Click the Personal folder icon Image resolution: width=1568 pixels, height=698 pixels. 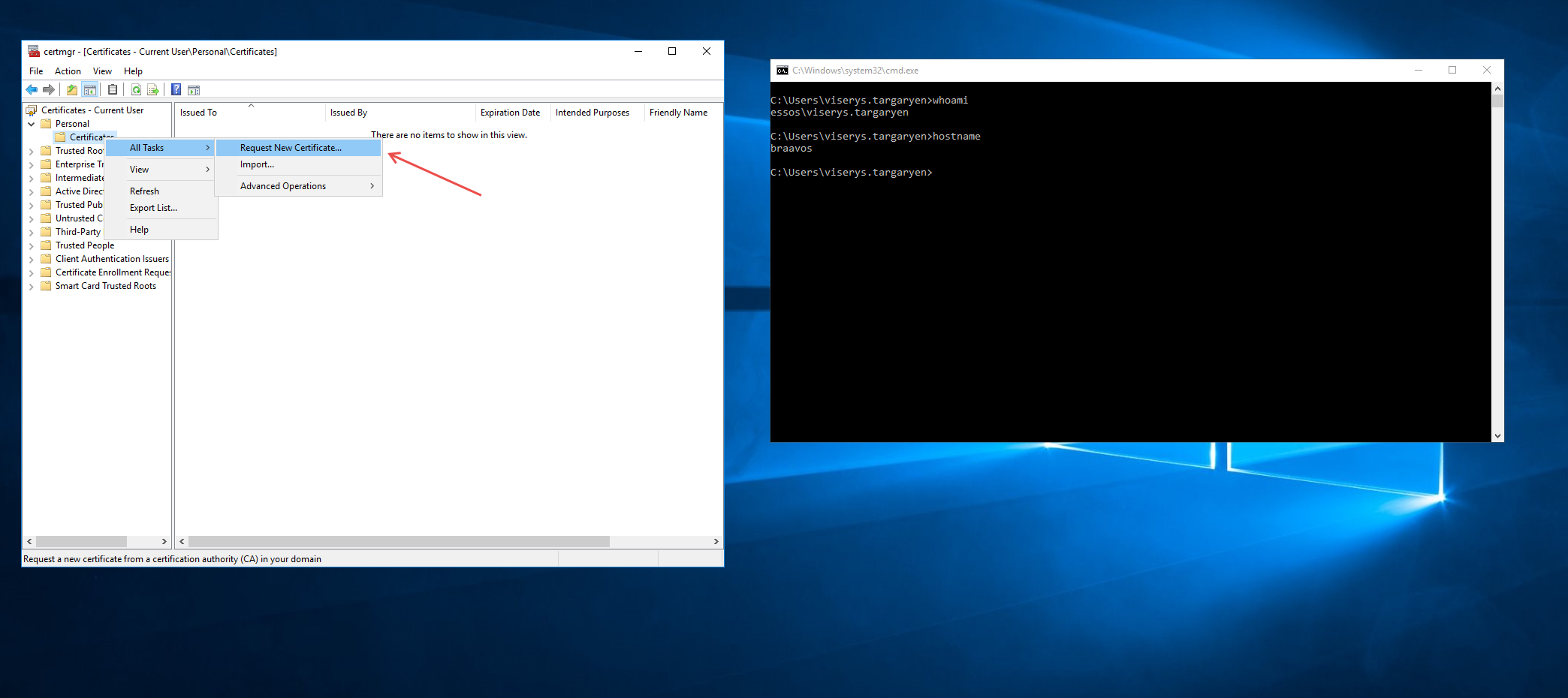click(46, 124)
